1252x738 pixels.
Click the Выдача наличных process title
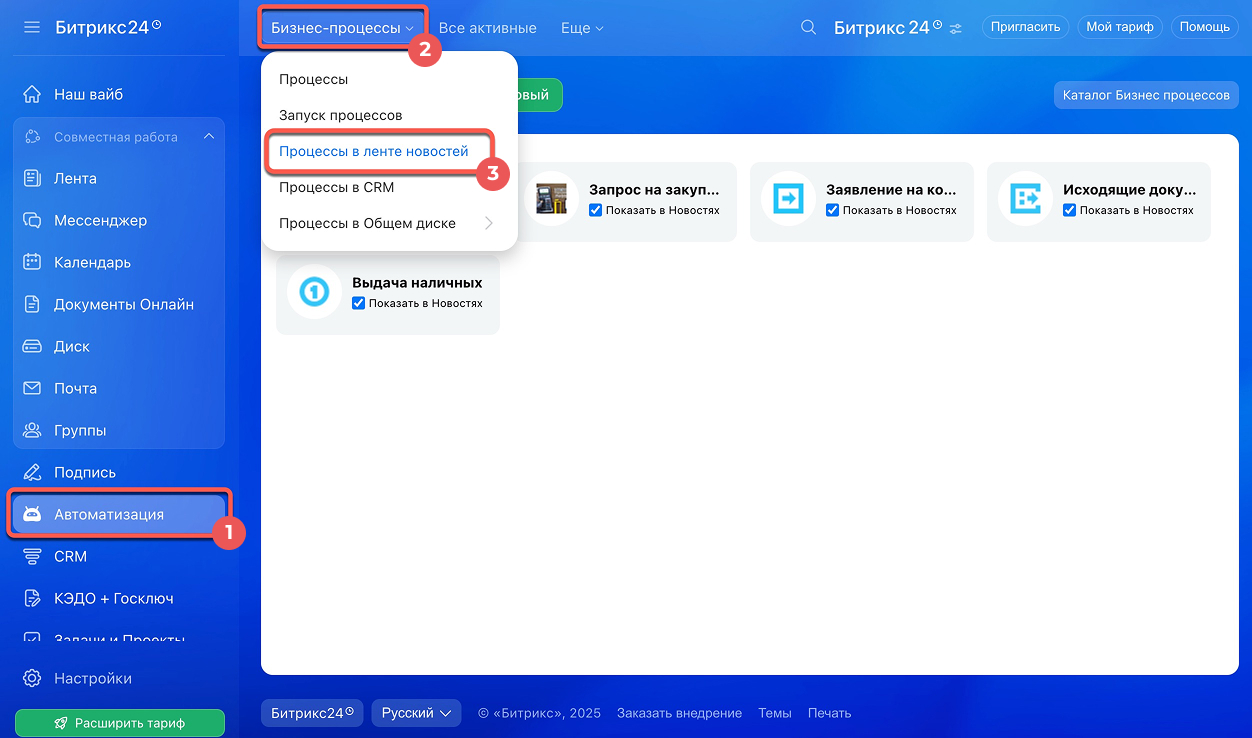417,283
